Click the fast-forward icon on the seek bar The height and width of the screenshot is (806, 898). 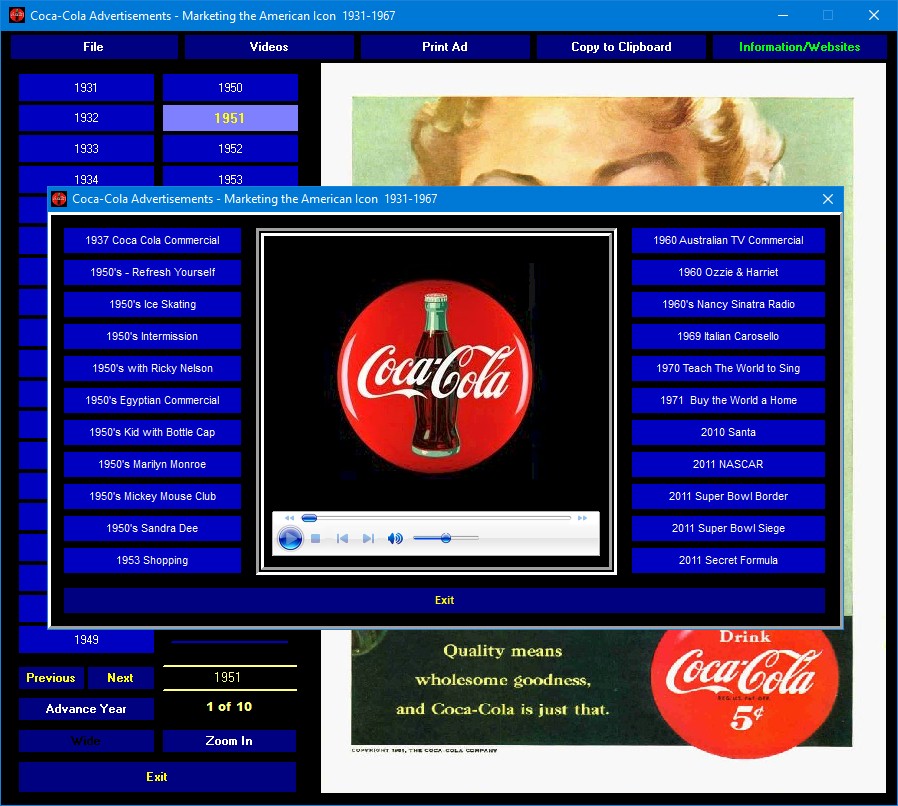582,518
